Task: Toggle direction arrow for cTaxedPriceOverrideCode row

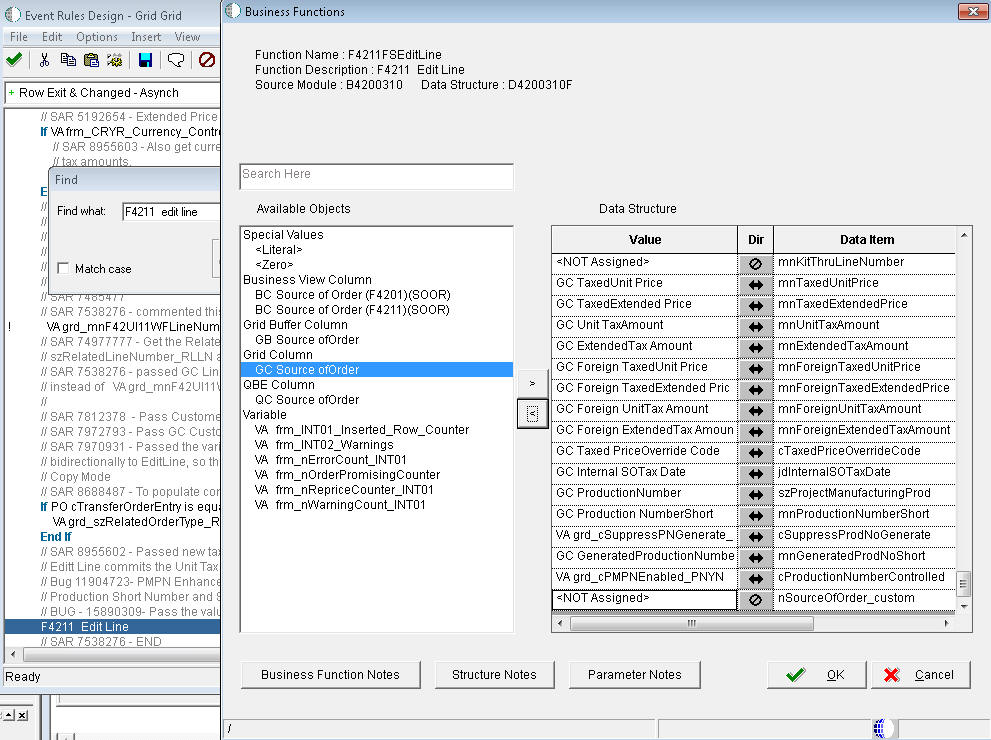Action: point(755,452)
